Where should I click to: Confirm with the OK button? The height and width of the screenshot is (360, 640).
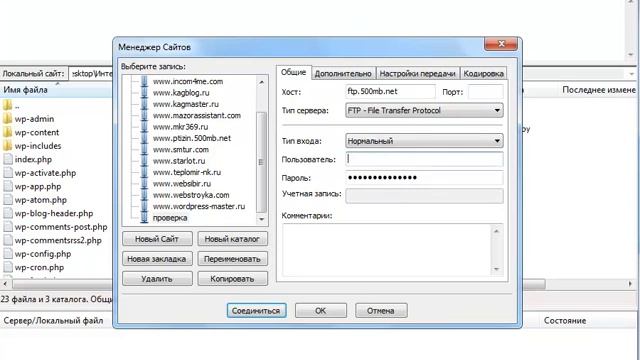(320, 311)
